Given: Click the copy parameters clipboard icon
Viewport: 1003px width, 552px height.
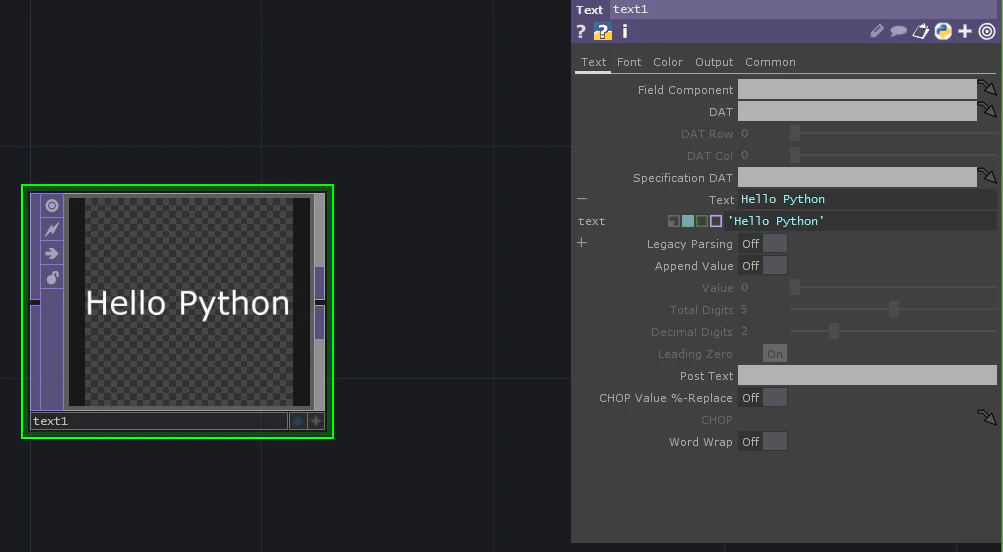Looking at the screenshot, I should pos(920,31).
